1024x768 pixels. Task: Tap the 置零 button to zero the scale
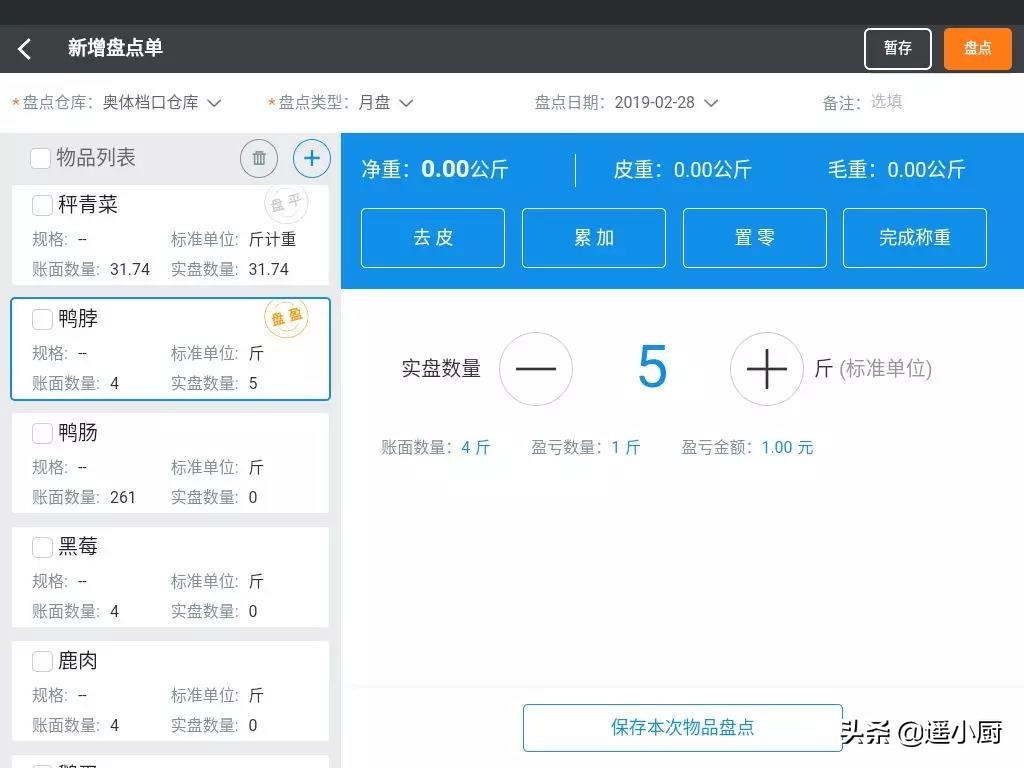tap(754, 238)
